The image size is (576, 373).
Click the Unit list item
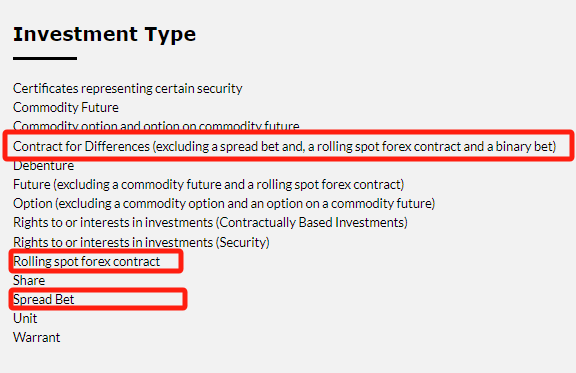(25, 318)
